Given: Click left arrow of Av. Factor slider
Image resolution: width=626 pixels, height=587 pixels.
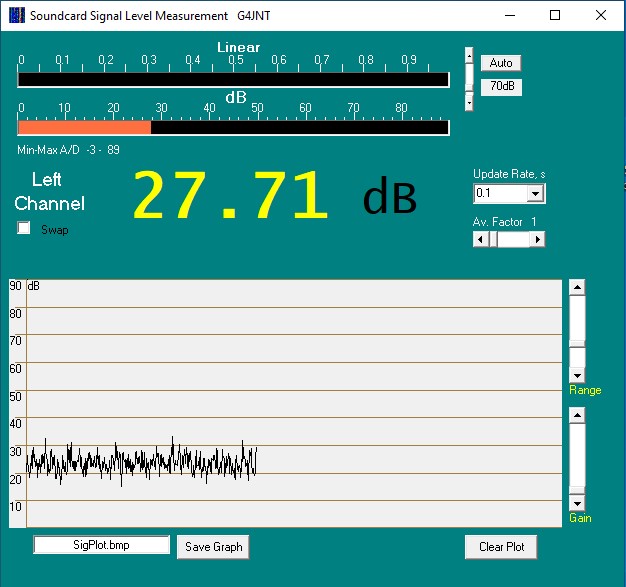Looking at the screenshot, I should (x=480, y=239).
